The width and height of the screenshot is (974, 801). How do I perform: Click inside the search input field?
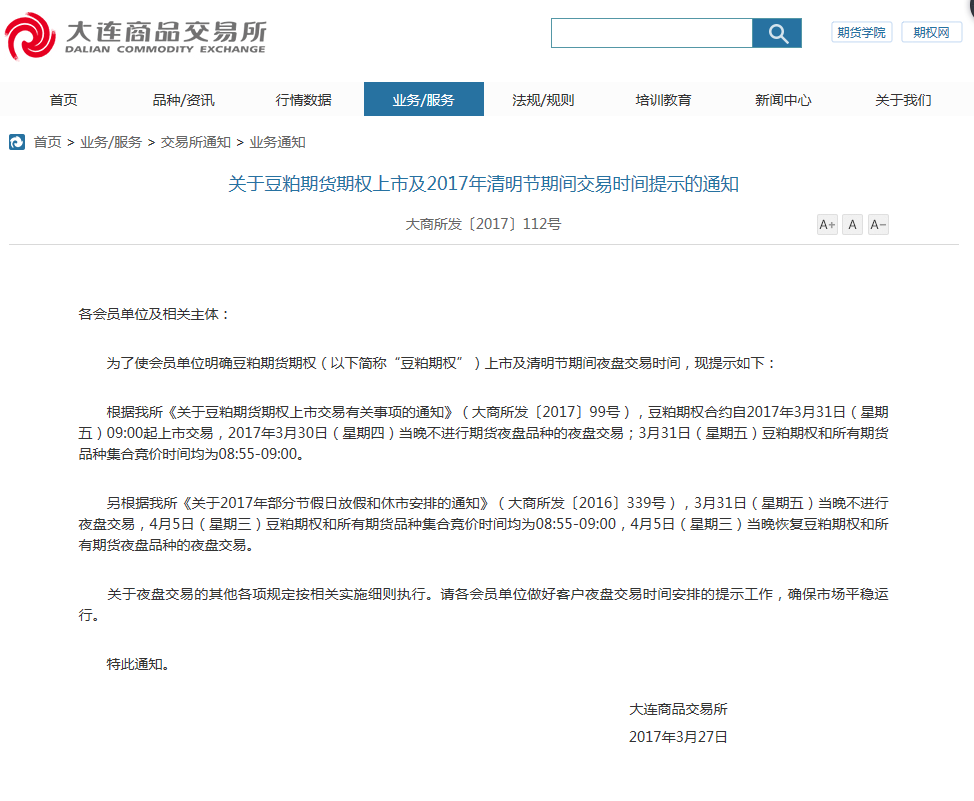[x=650, y=32]
